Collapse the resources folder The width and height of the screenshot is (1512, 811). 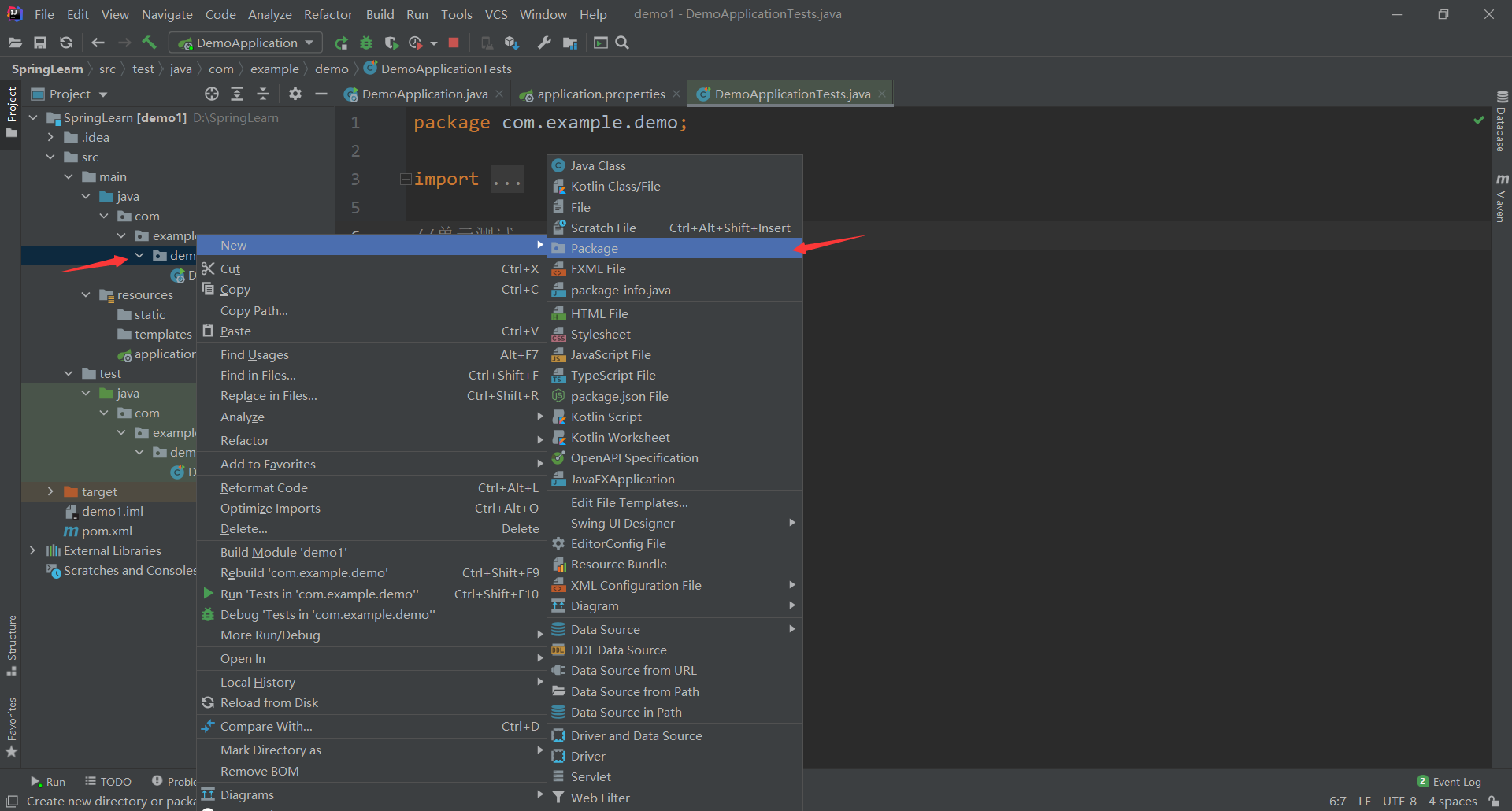[86, 294]
